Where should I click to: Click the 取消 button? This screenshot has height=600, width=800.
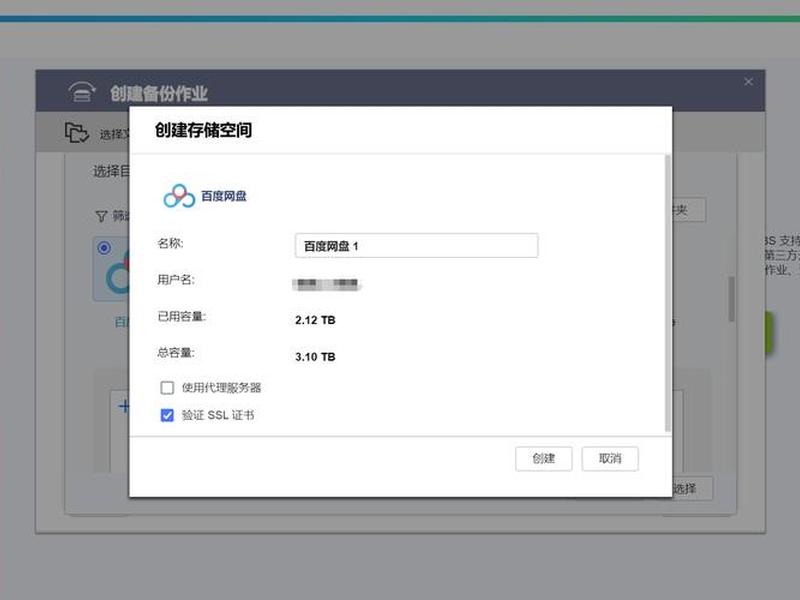(610, 459)
